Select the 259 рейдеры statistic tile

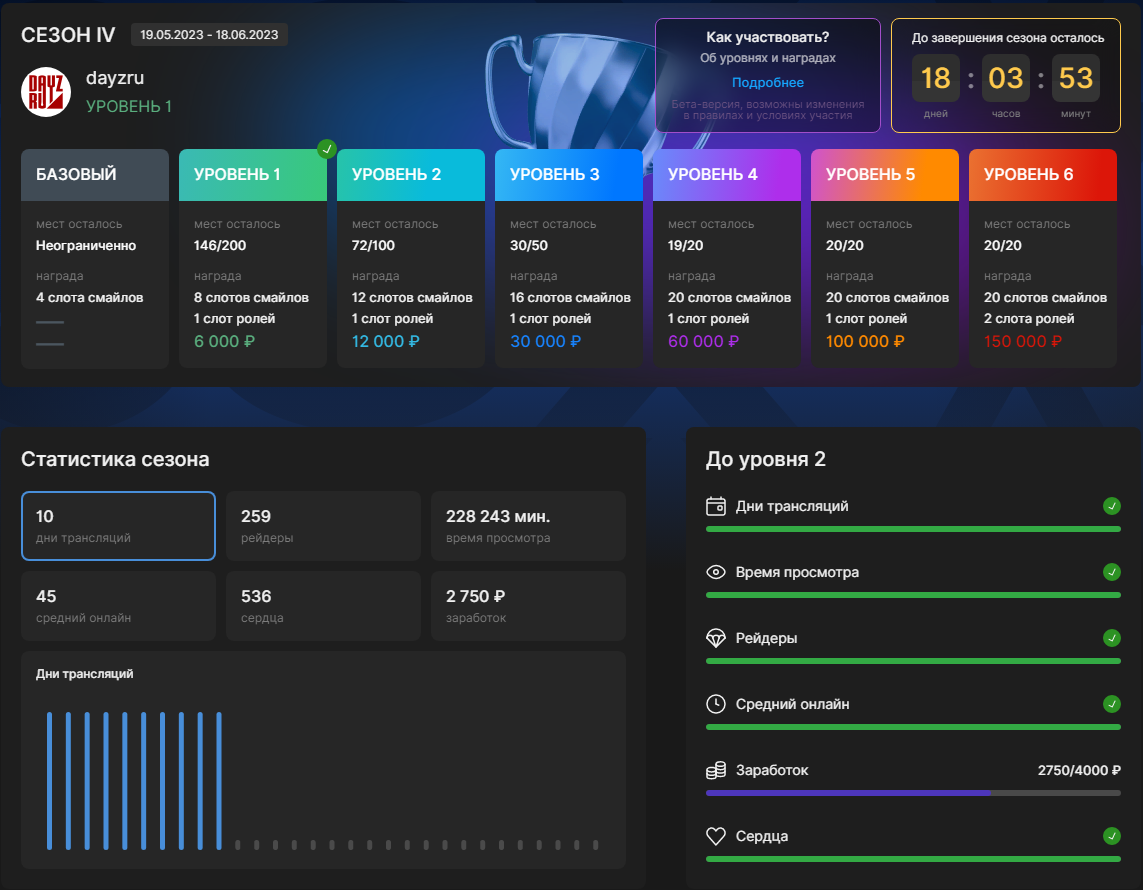(323, 526)
